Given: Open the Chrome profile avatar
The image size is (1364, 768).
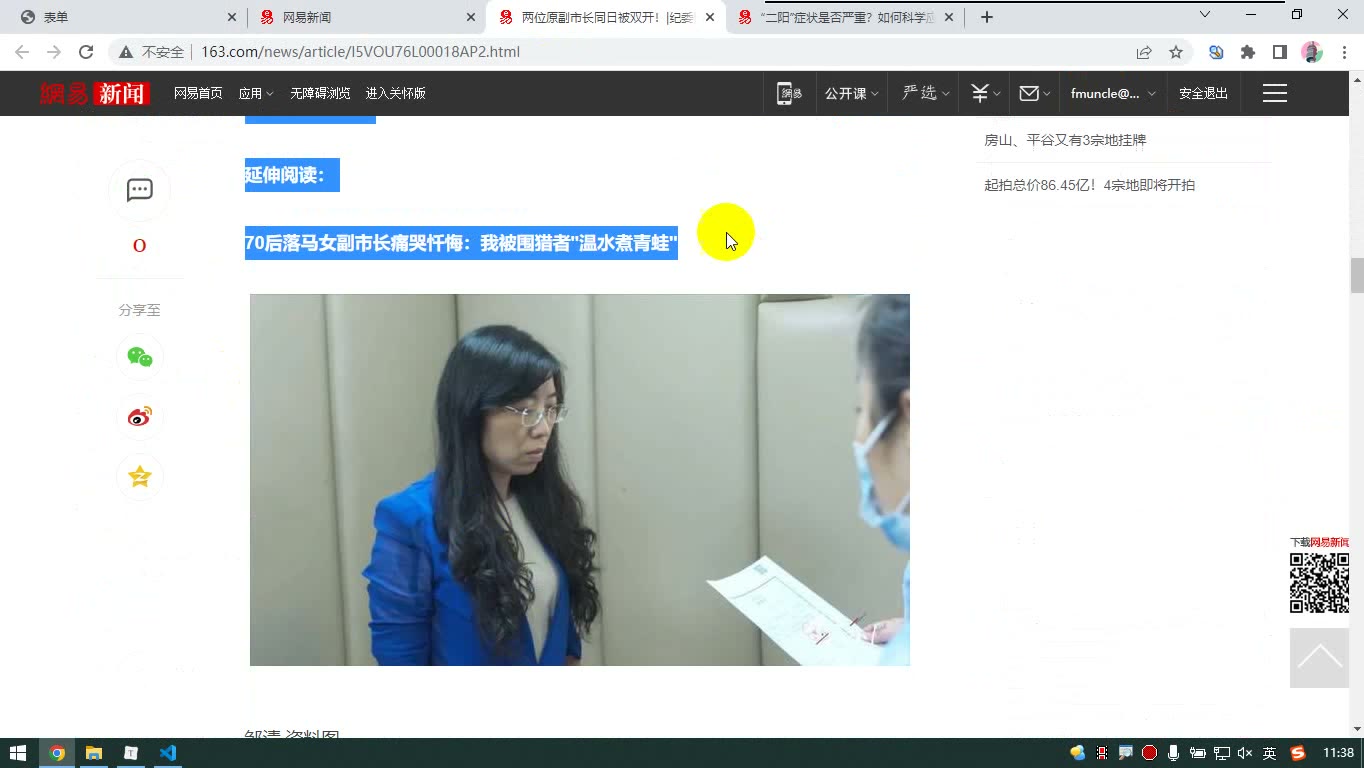Looking at the screenshot, I should pos(1311,52).
